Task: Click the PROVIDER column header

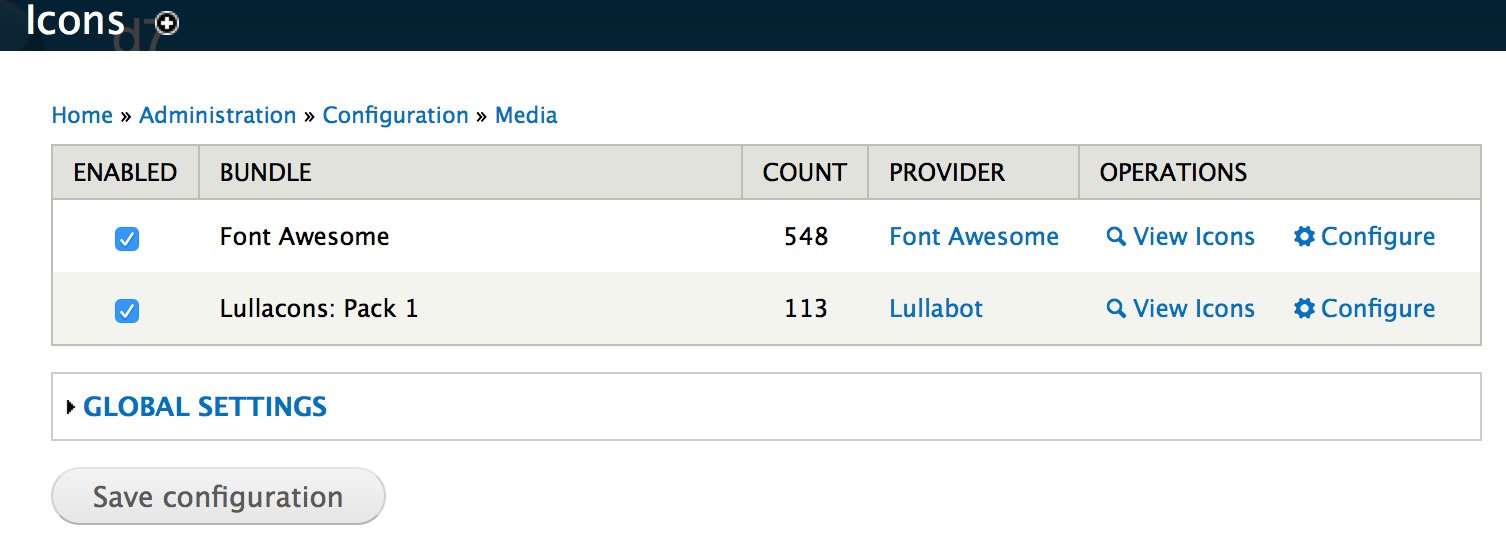Action: 947,172
